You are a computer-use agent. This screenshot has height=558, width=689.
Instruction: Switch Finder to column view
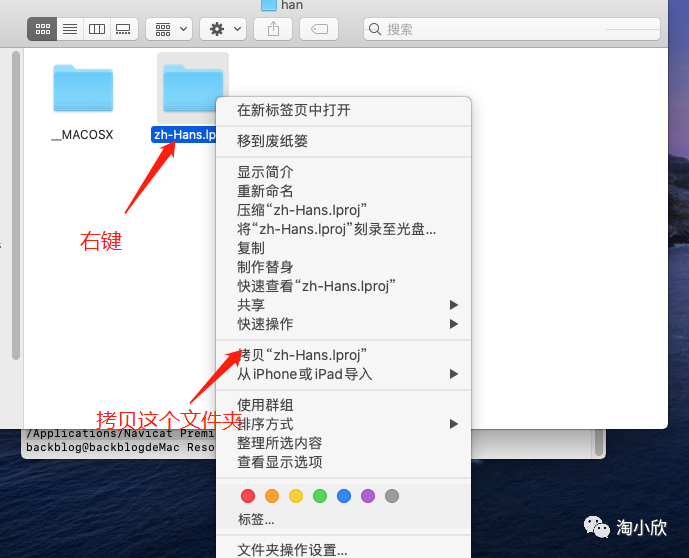[x=97, y=29]
